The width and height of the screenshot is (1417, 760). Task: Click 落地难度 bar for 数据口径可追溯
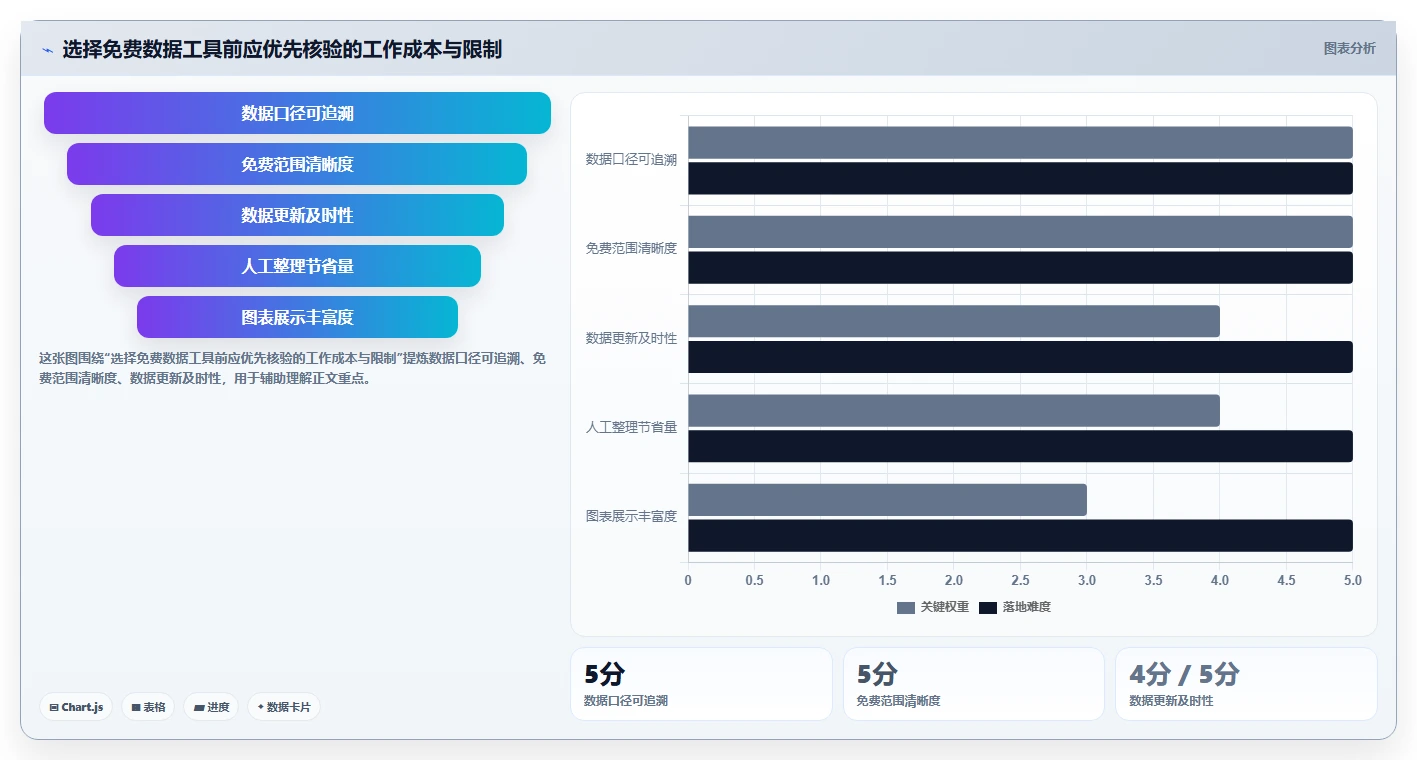point(1020,178)
